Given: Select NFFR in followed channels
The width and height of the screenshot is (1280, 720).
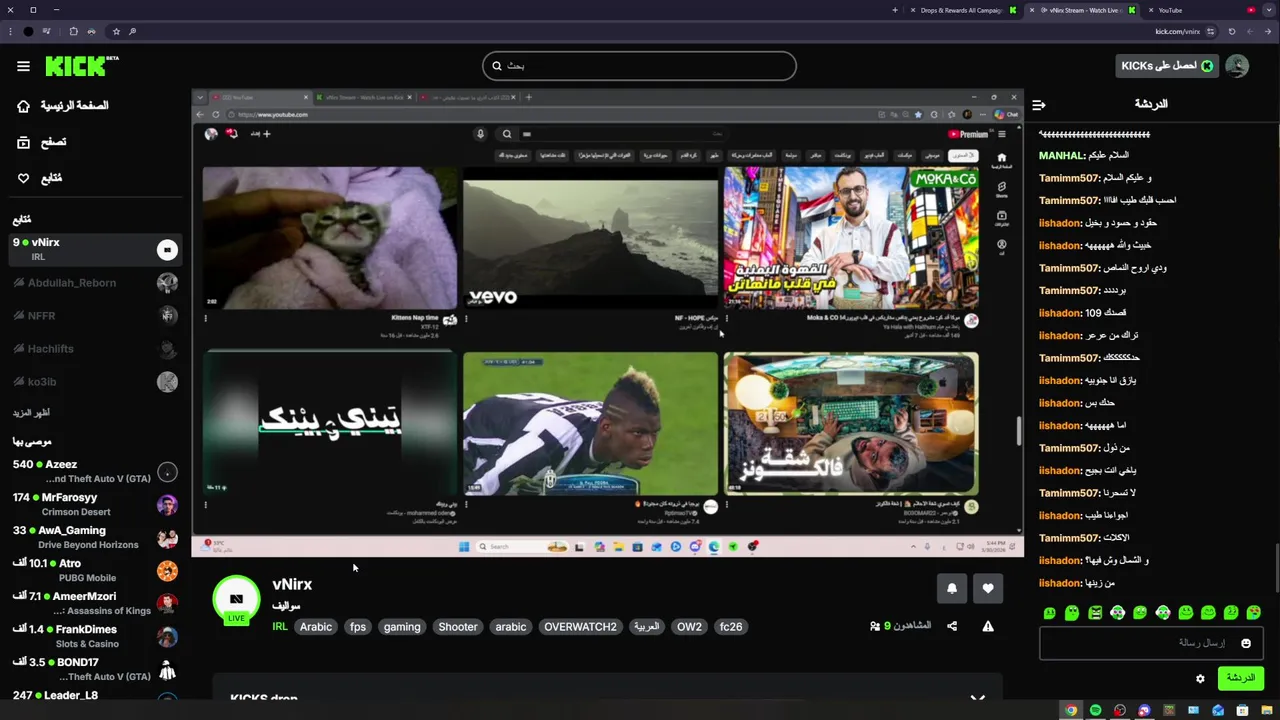Looking at the screenshot, I should 95,316.
